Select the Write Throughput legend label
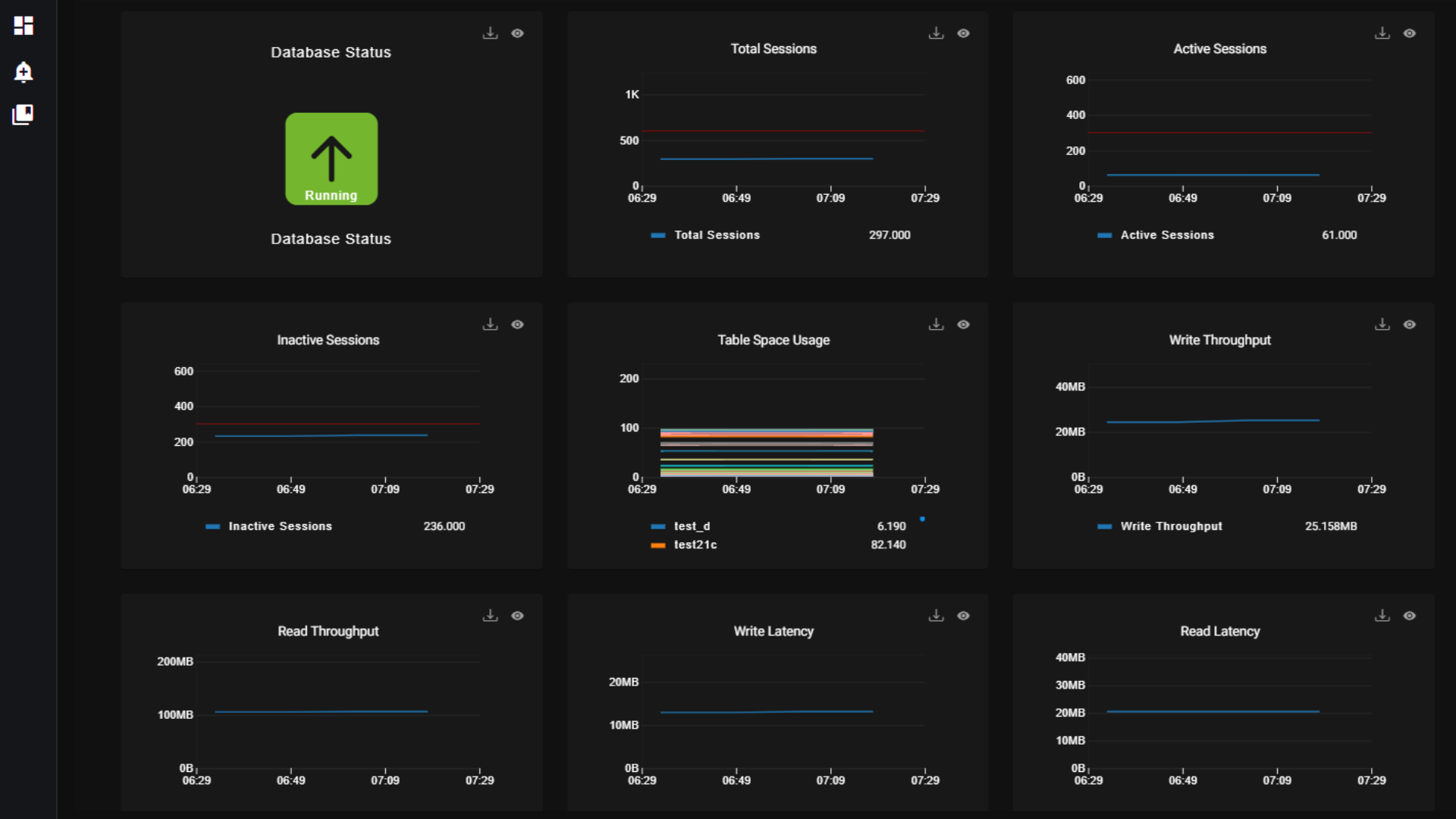The height and width of the screenshot is (819, 1456). (1171, 526)
